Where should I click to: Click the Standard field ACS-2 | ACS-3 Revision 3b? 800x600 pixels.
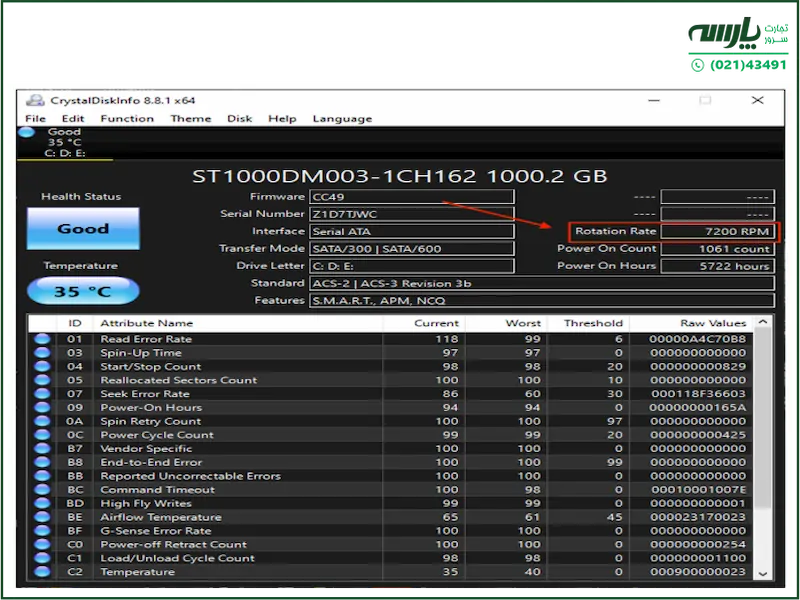tap(542, 284)
